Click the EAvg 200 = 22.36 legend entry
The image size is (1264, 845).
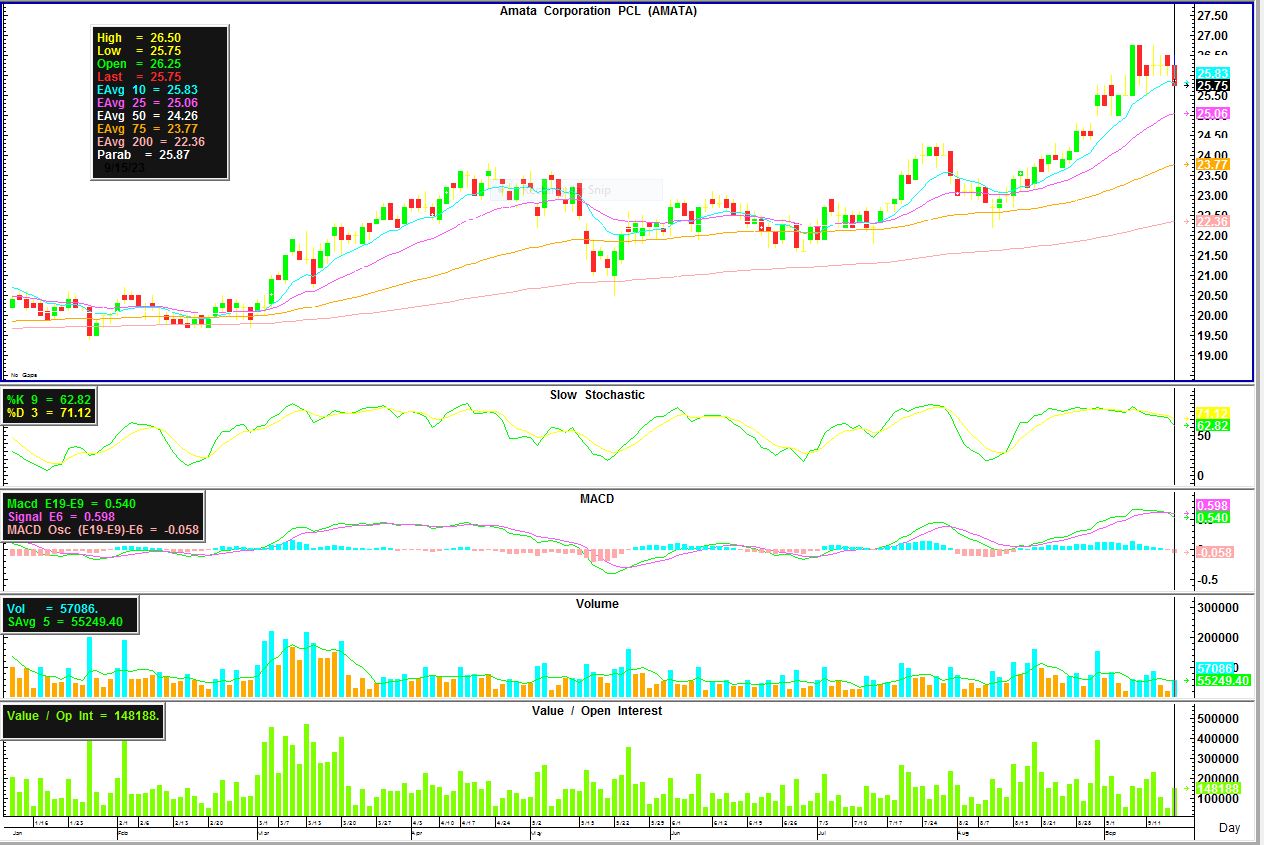tap(150, 142)
